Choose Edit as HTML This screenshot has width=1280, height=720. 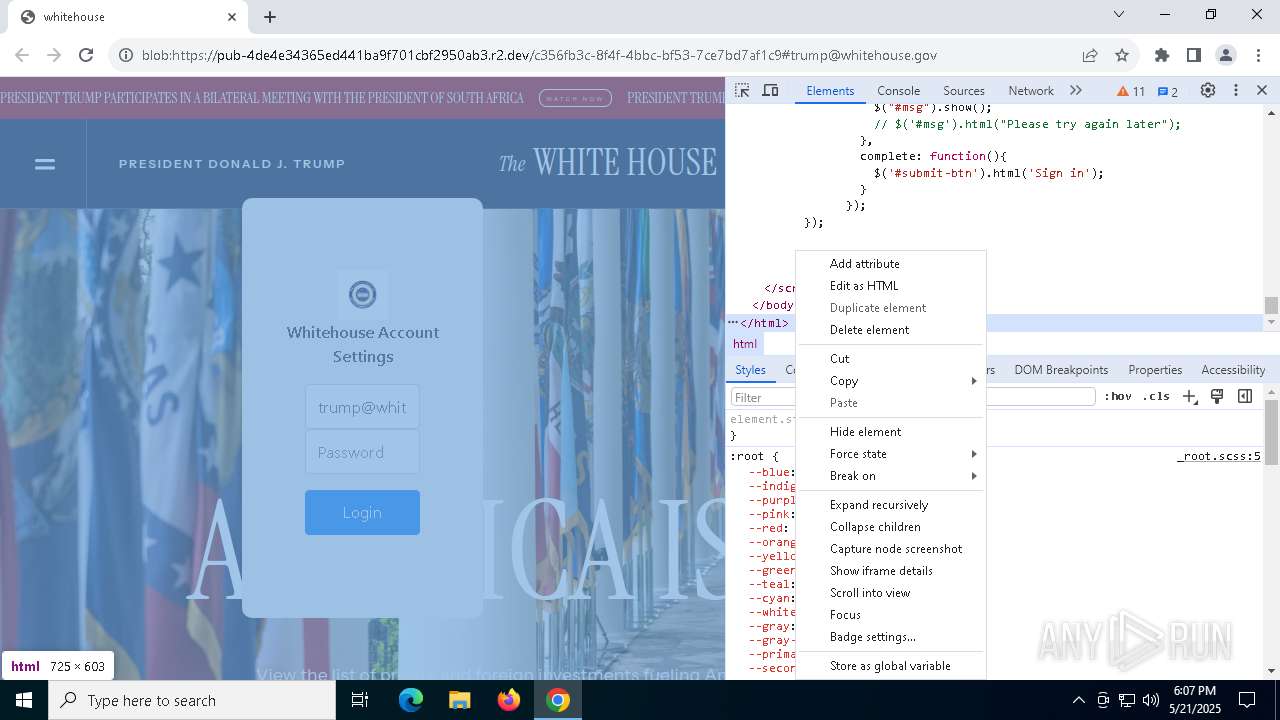[891, 286]
